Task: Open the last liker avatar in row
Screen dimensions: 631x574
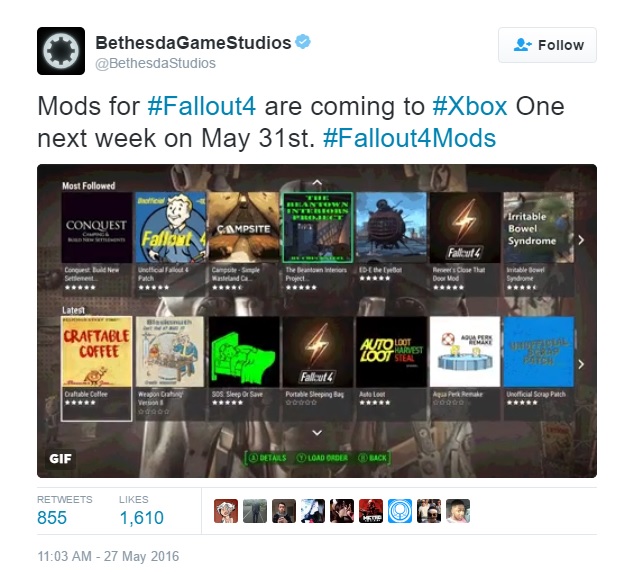Action: coord(458,511)
